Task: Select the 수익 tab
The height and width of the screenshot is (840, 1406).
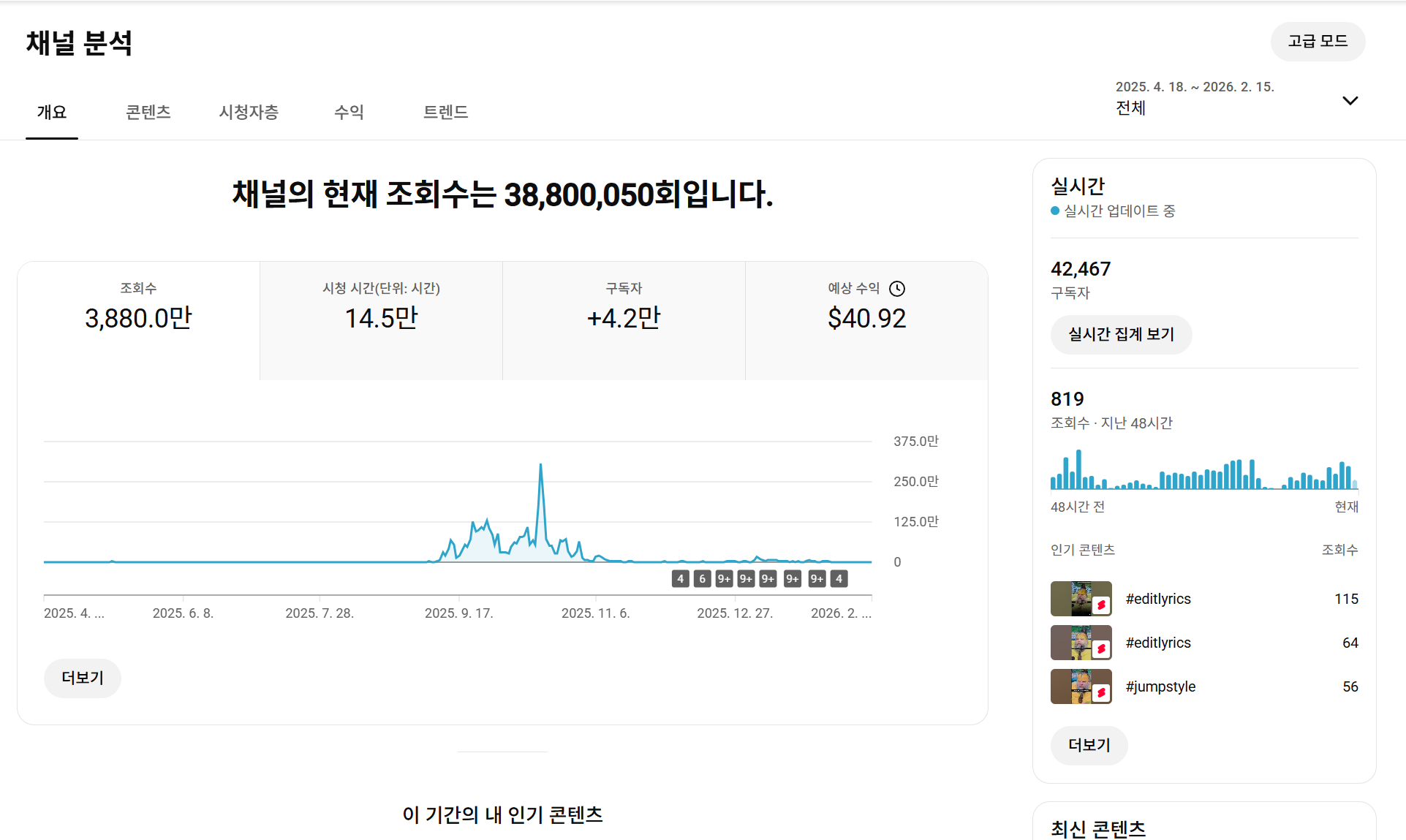Action: click(349, 112)
